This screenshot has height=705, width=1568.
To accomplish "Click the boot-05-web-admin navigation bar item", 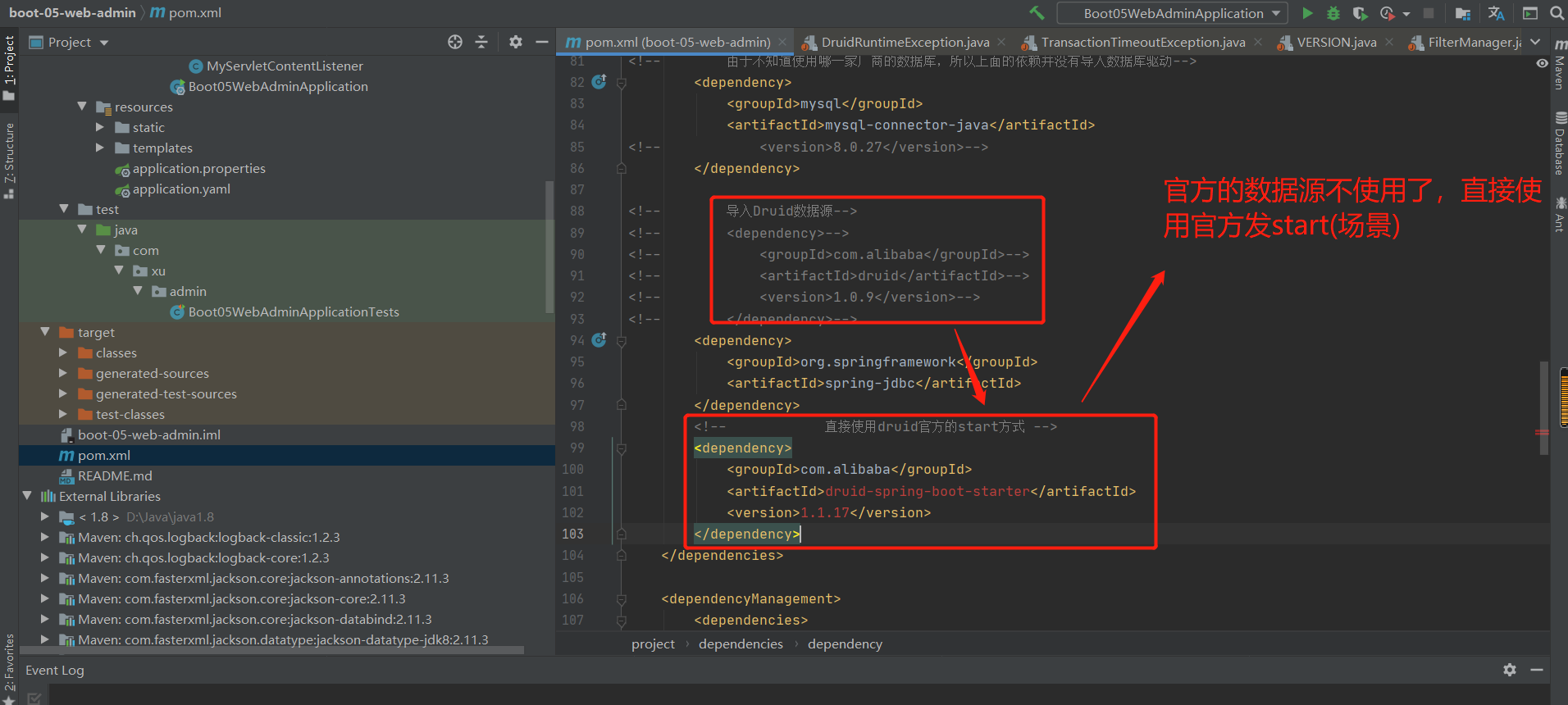I will pyautogui.click(x=72, y=12).
